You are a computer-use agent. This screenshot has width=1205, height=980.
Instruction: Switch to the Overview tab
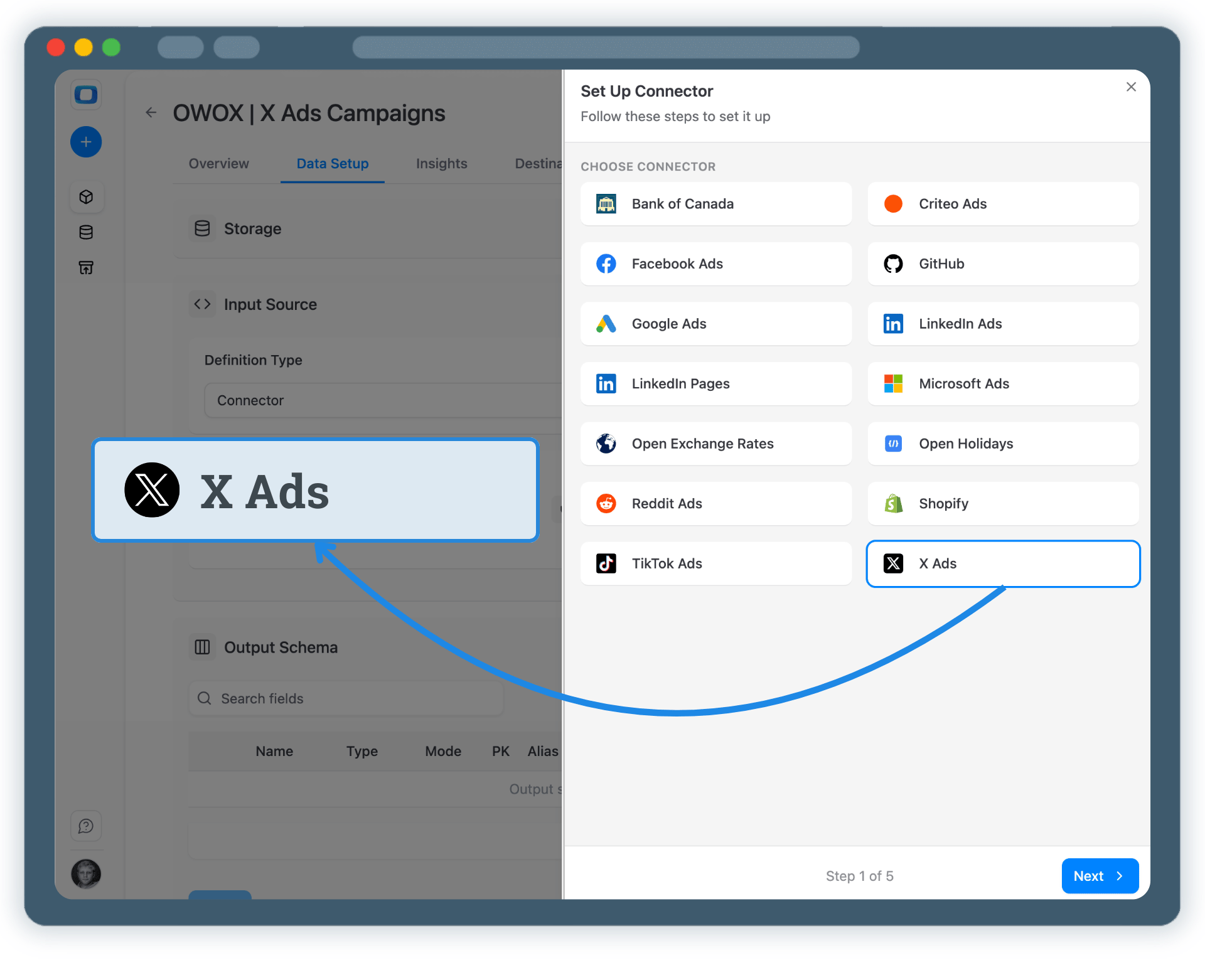218,164
